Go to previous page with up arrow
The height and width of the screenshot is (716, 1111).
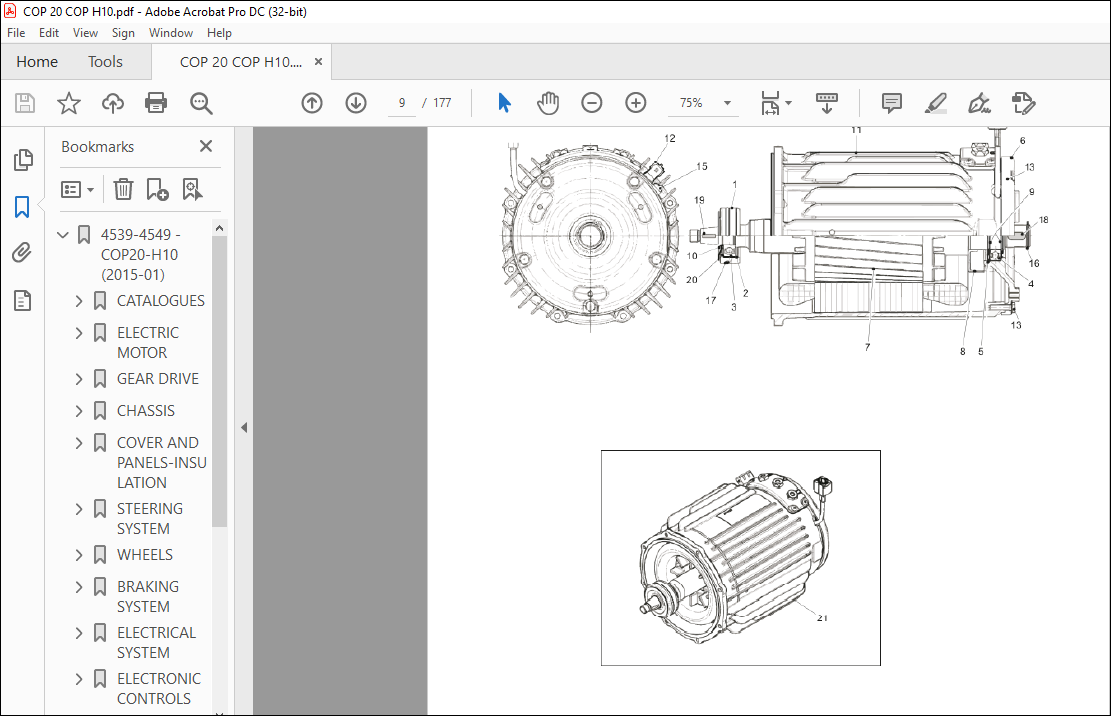point(312,103)
